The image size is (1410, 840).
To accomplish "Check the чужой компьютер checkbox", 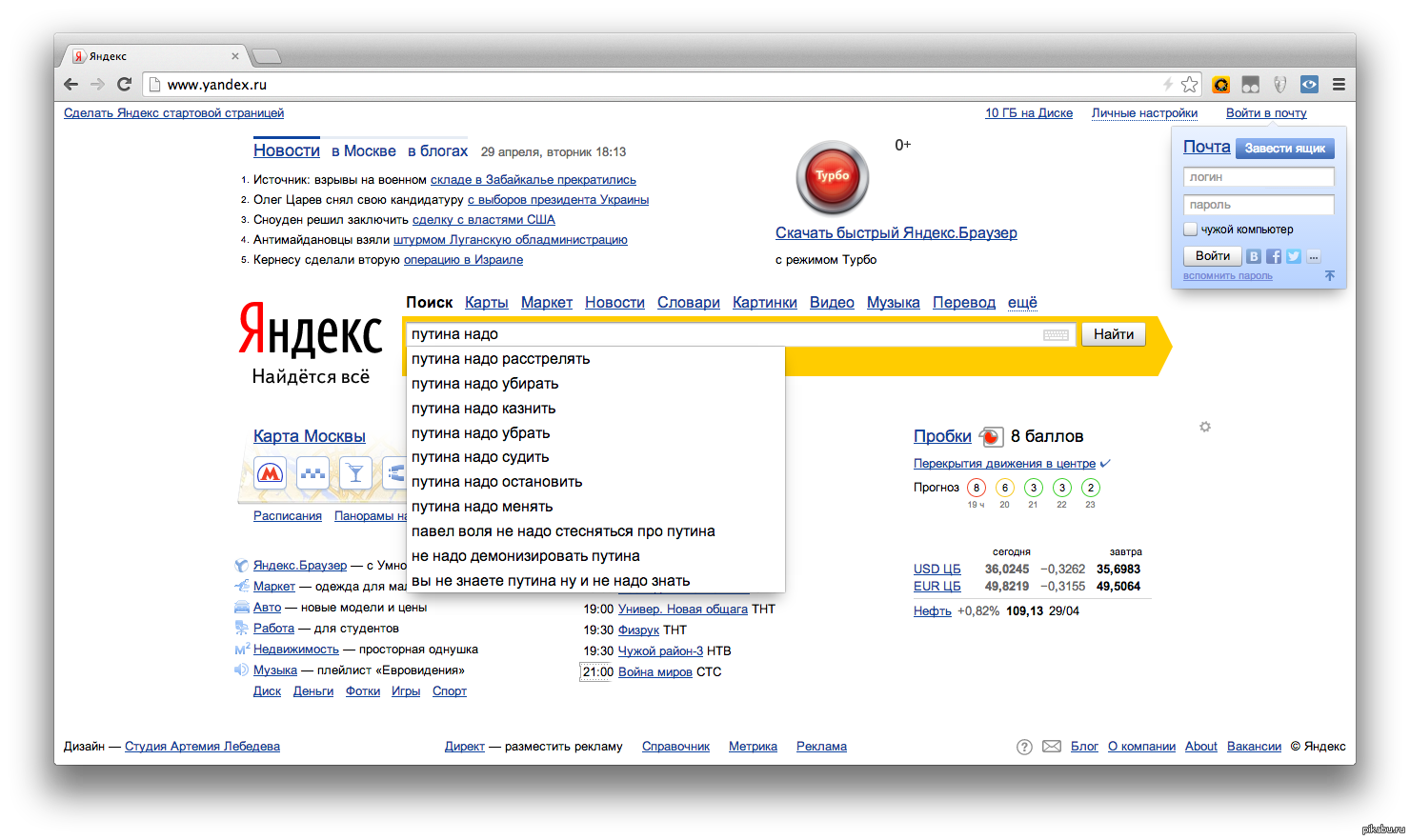I will point(1190,229).
